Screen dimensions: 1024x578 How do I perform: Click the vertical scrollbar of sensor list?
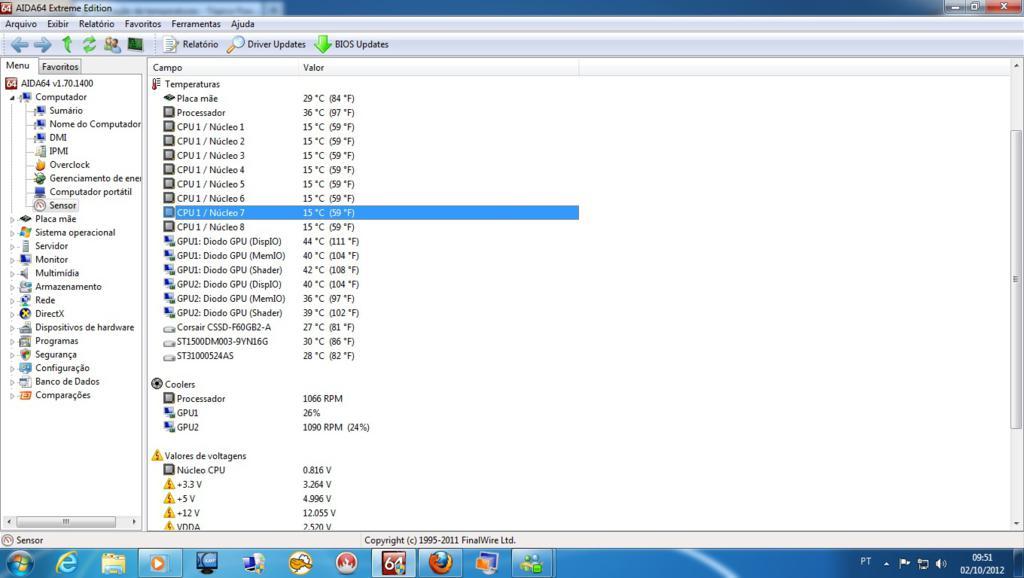tap(1016, 279)
